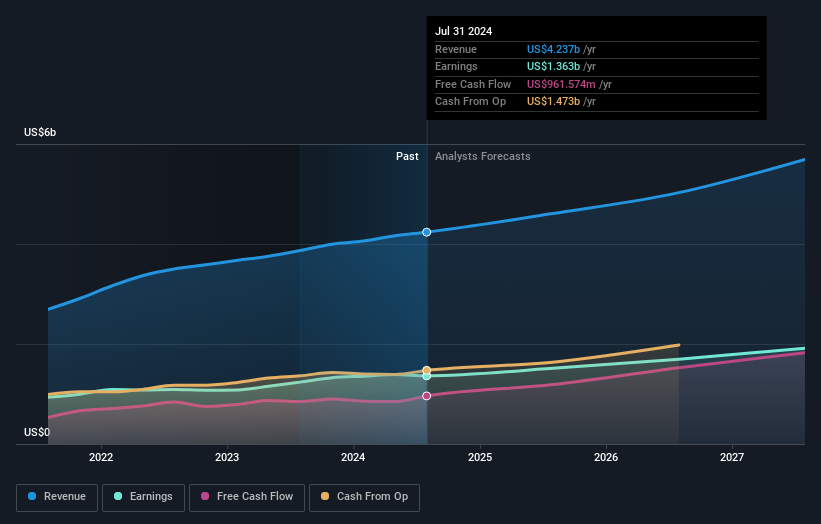Toggle the Revenue legend button
The width and height of the screenshot is (821, 524).
[x=57, y=497]
